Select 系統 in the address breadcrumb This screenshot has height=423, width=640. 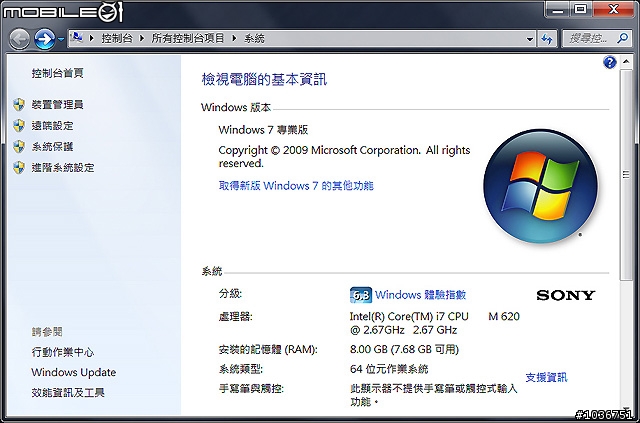tap(254, 38)
